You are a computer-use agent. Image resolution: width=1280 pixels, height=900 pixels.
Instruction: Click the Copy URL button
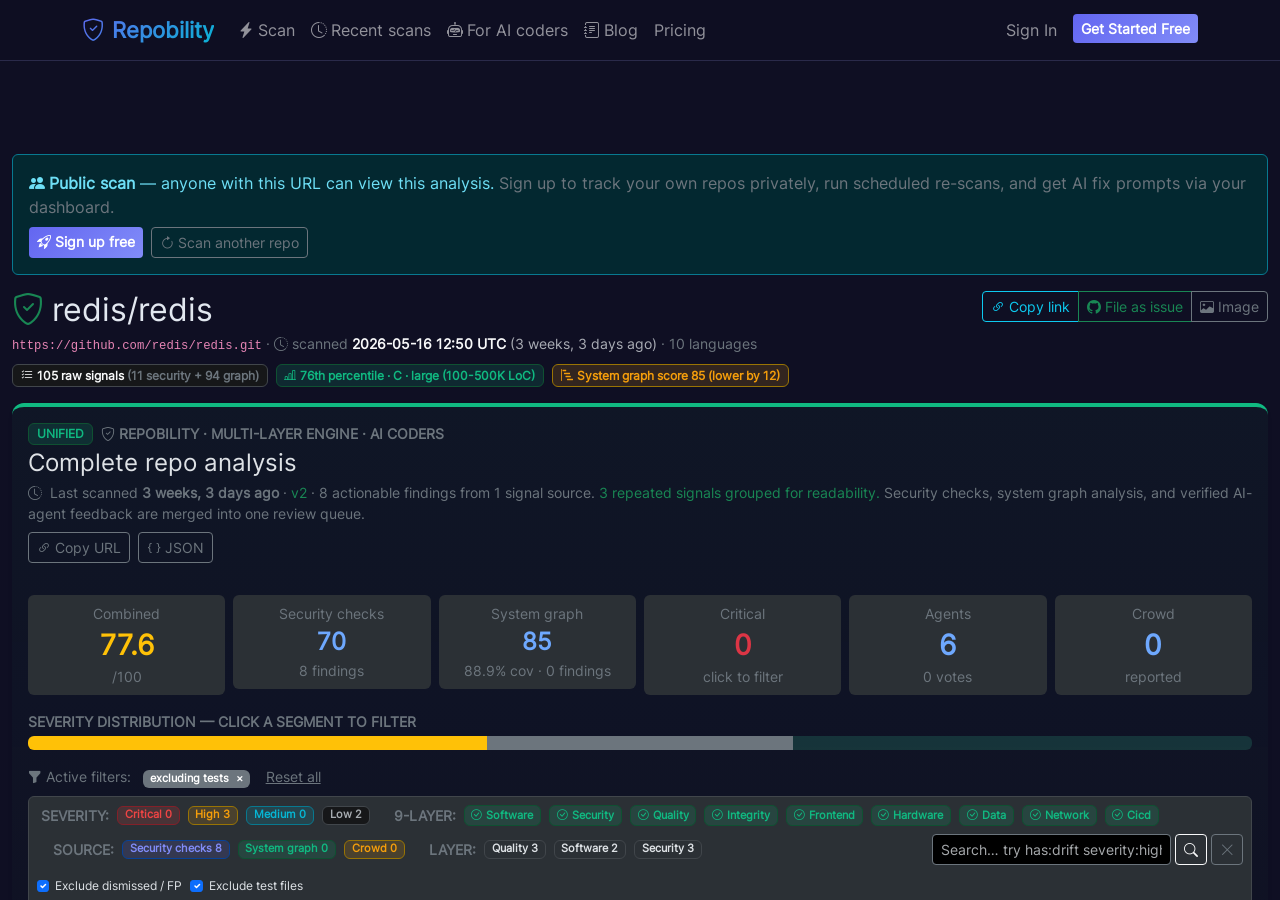pos(79,548)
